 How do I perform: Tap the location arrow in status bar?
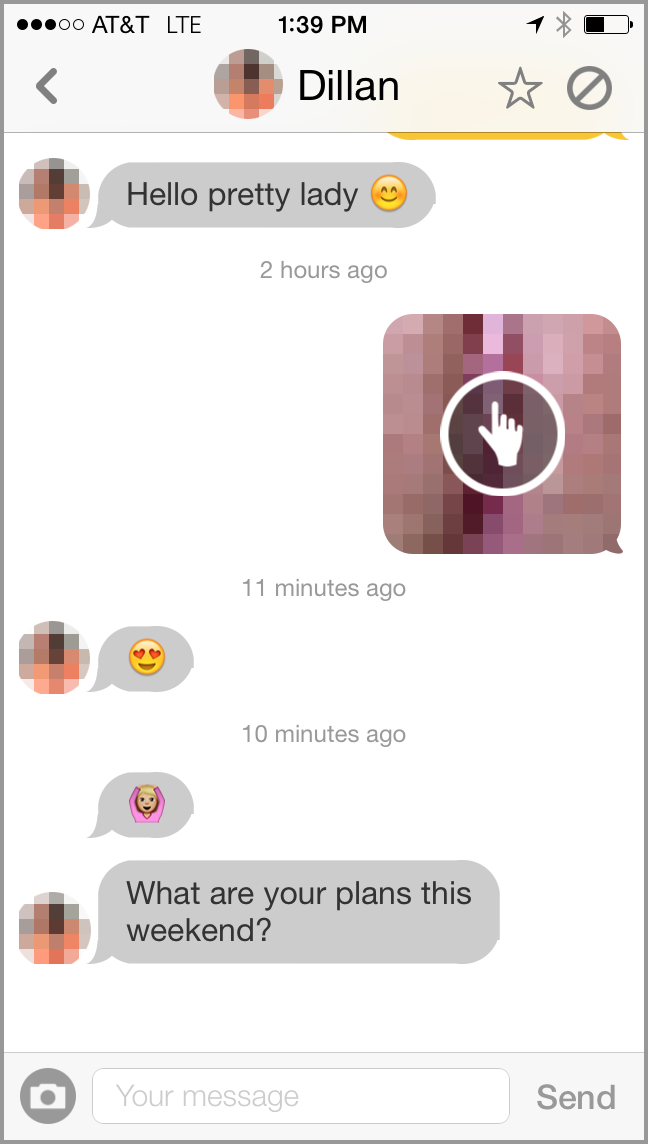click(x=536, y=26)
